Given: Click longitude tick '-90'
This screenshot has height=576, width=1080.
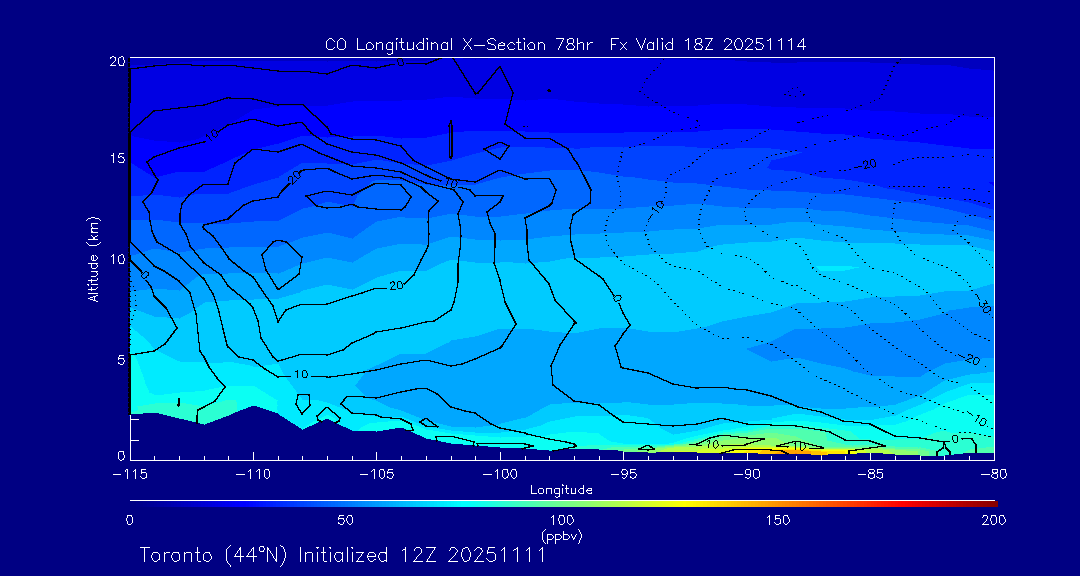Looking at the screenshot, I should 747,475.
